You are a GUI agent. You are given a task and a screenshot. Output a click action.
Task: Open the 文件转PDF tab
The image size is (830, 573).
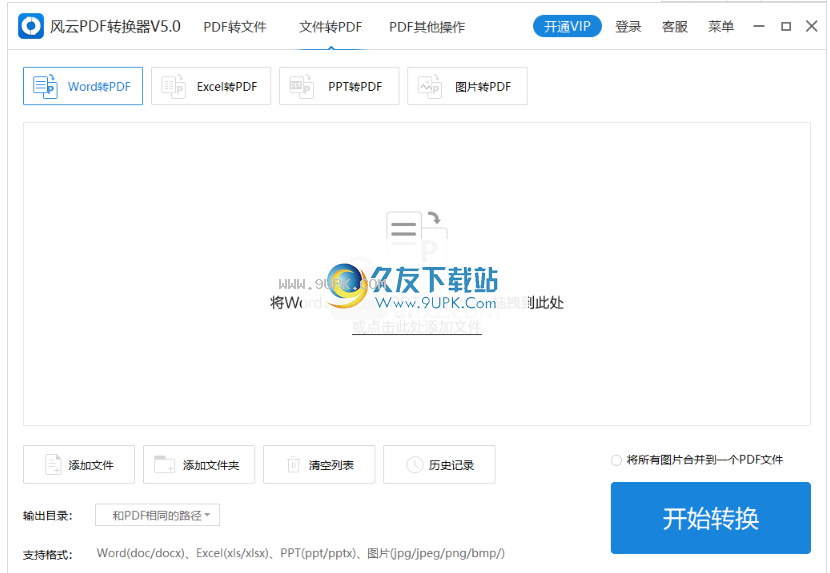[330, 27]
